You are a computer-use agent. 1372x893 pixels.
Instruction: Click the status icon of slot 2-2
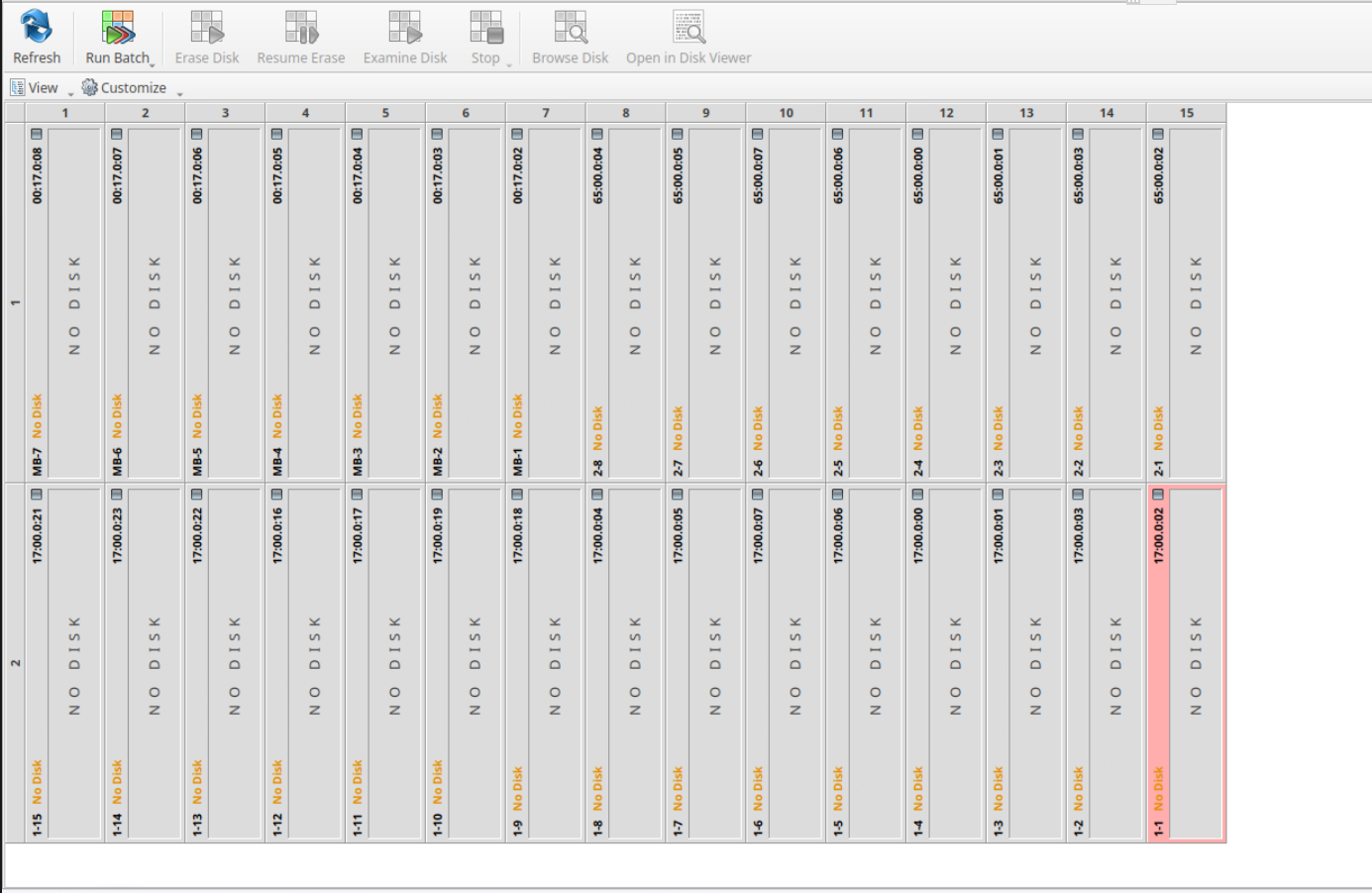click(x=1078, y=134)
